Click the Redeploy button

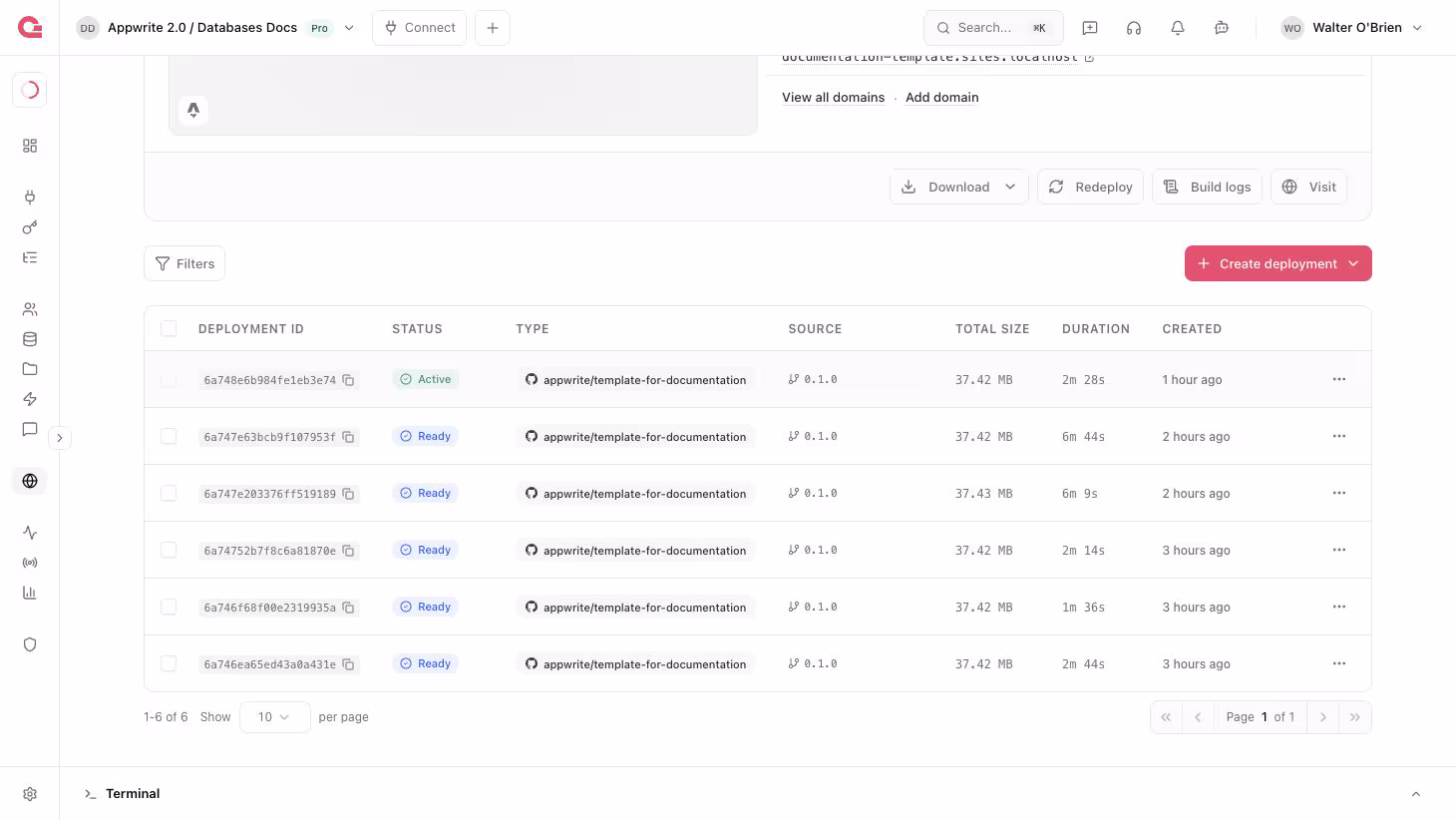pos(1090,187)
